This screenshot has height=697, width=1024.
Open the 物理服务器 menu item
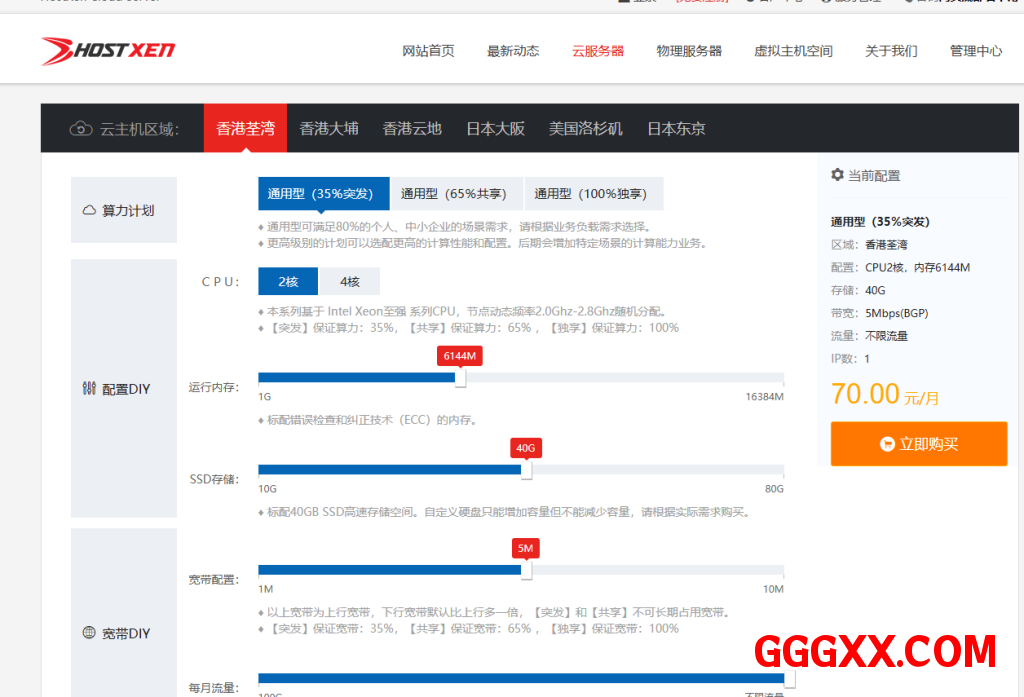click(689, 51)
